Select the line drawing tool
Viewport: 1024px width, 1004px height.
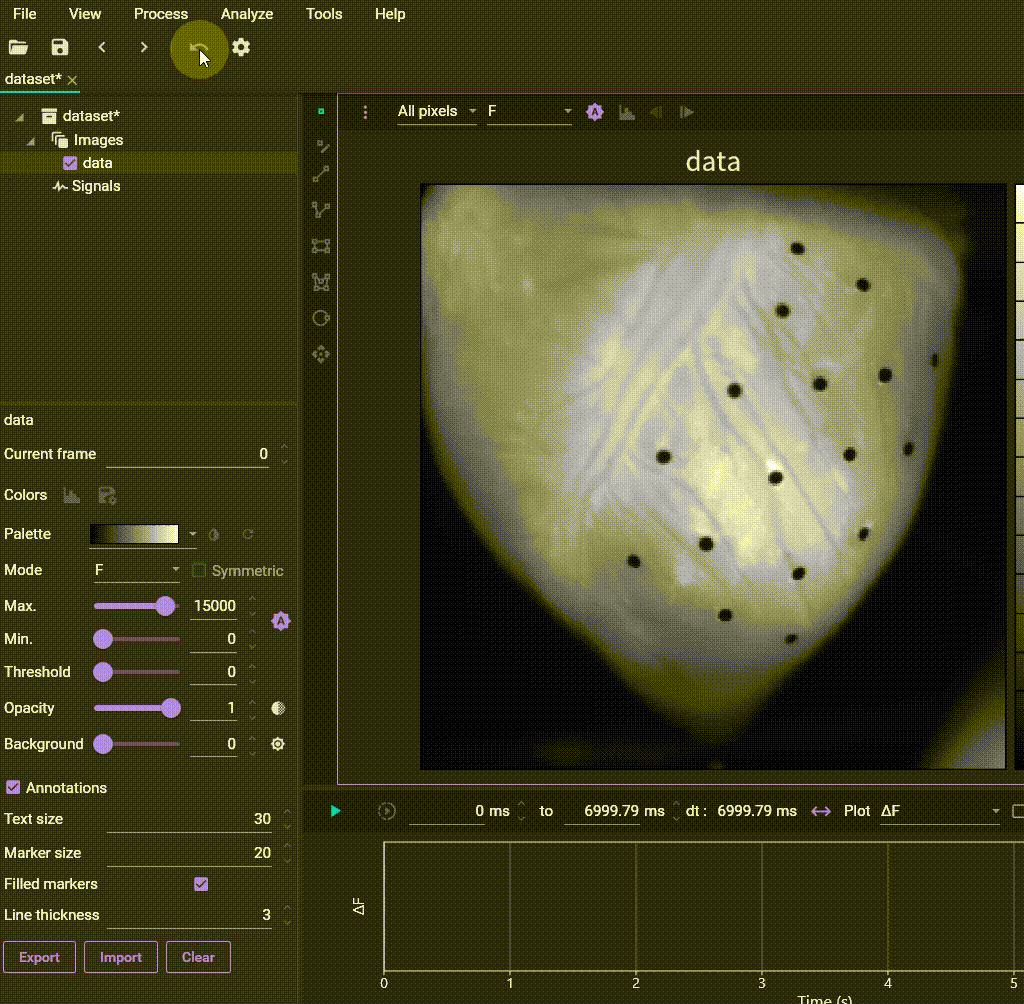point(321,174)
